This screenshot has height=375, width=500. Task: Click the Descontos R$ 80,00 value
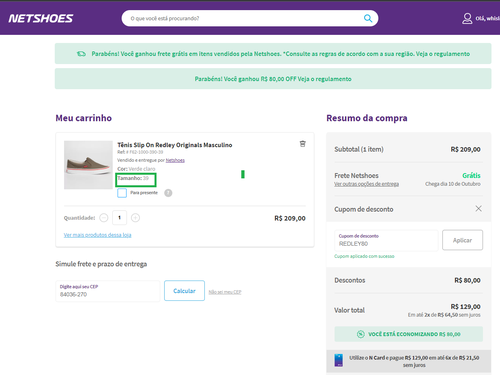[x=467, y=280]
